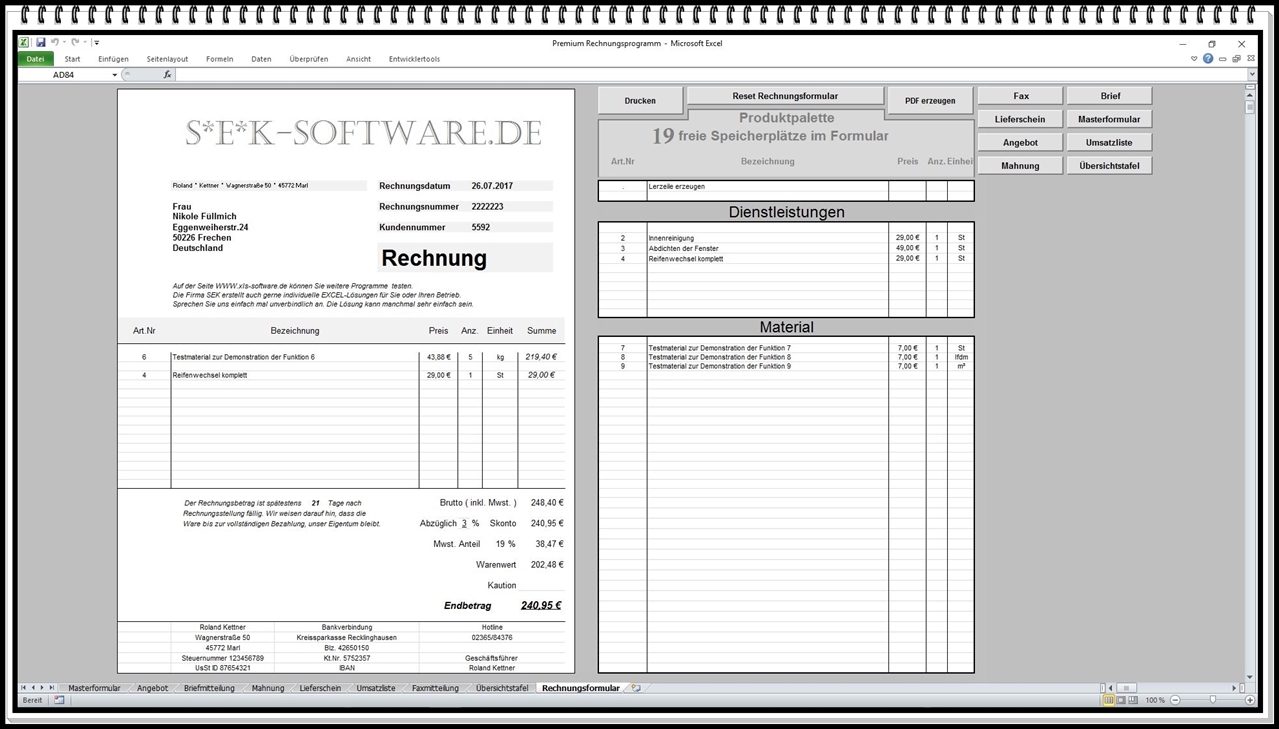The width and height of the screenshot is (1279, 729).
Task: Click the Save icon on Quick Access Toolbar
Action: coord(42,42)
